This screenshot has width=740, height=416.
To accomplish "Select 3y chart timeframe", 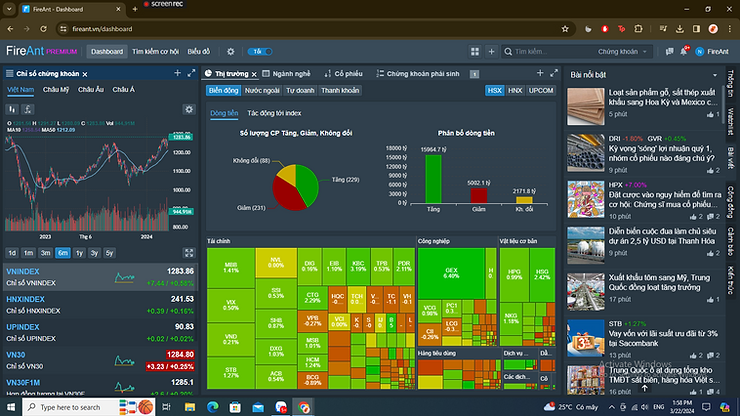I will (x=94, y=253).
